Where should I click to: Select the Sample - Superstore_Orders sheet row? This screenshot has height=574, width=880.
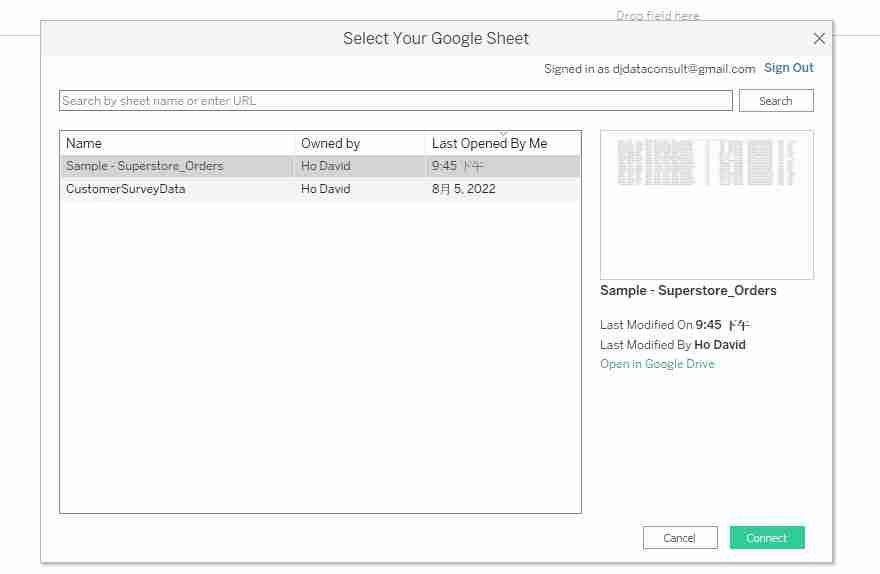[x=145, y=166]
